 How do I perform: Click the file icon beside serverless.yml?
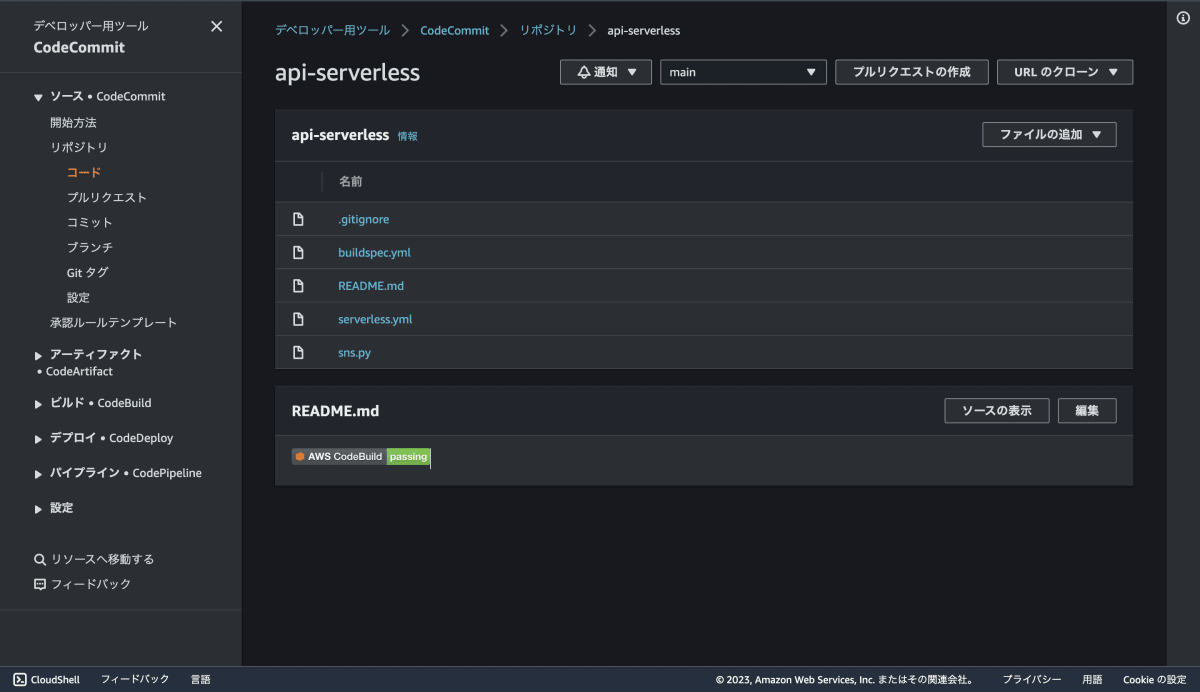click(298, 319)
